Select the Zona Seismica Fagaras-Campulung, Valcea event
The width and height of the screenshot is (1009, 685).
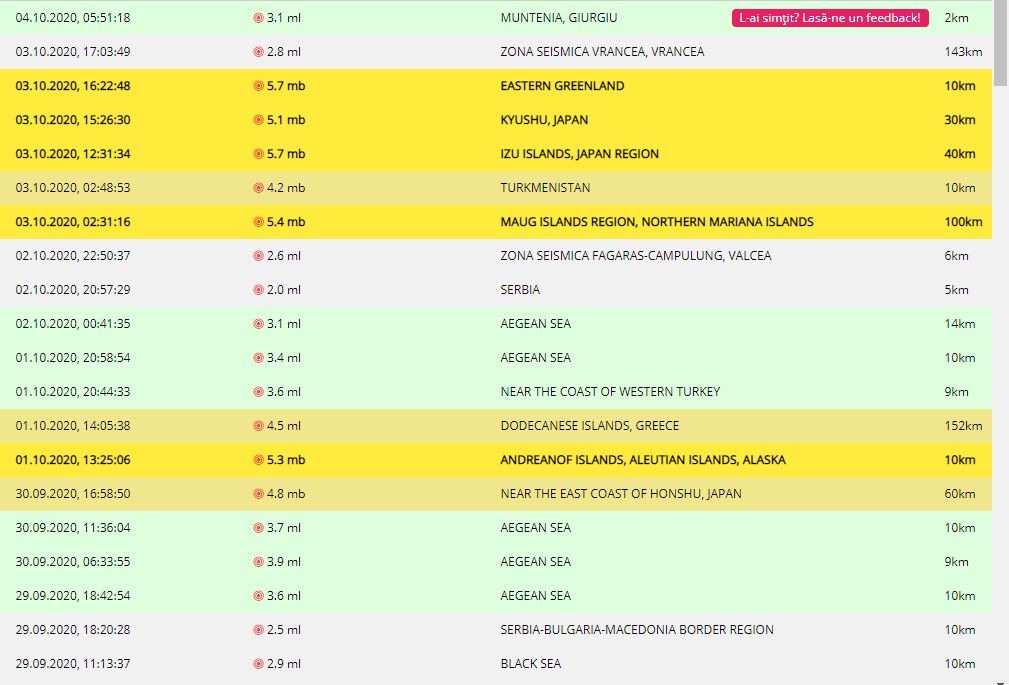click(635, 256)
